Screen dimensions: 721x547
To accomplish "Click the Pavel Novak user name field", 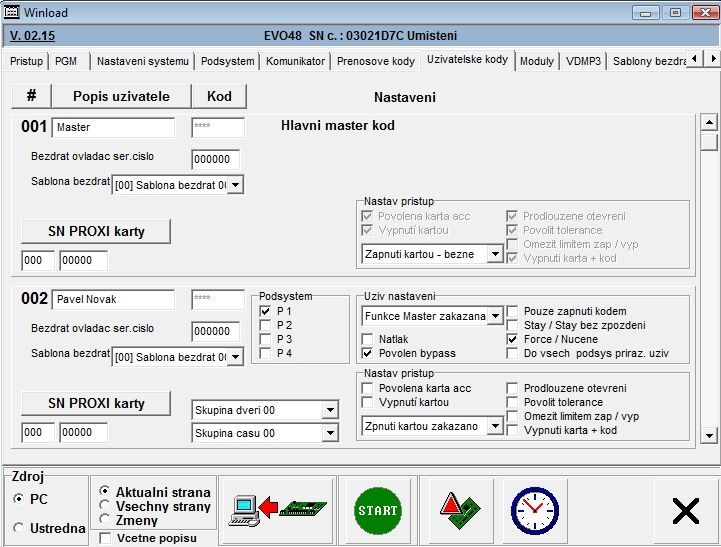I will click(113, 300).
